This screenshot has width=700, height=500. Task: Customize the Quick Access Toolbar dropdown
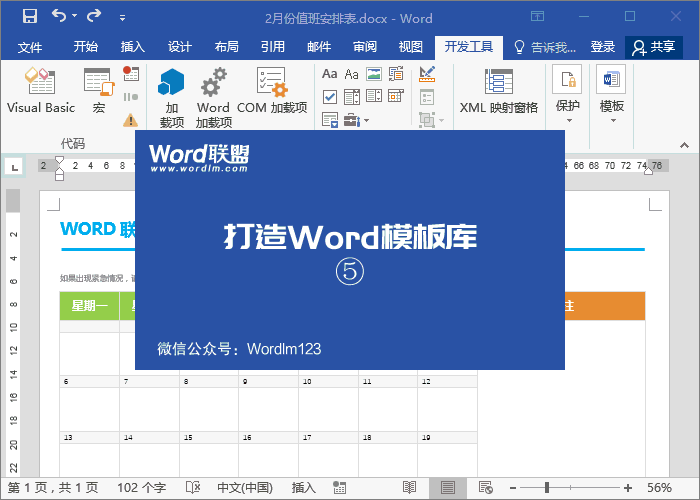[x=122, y=18]
